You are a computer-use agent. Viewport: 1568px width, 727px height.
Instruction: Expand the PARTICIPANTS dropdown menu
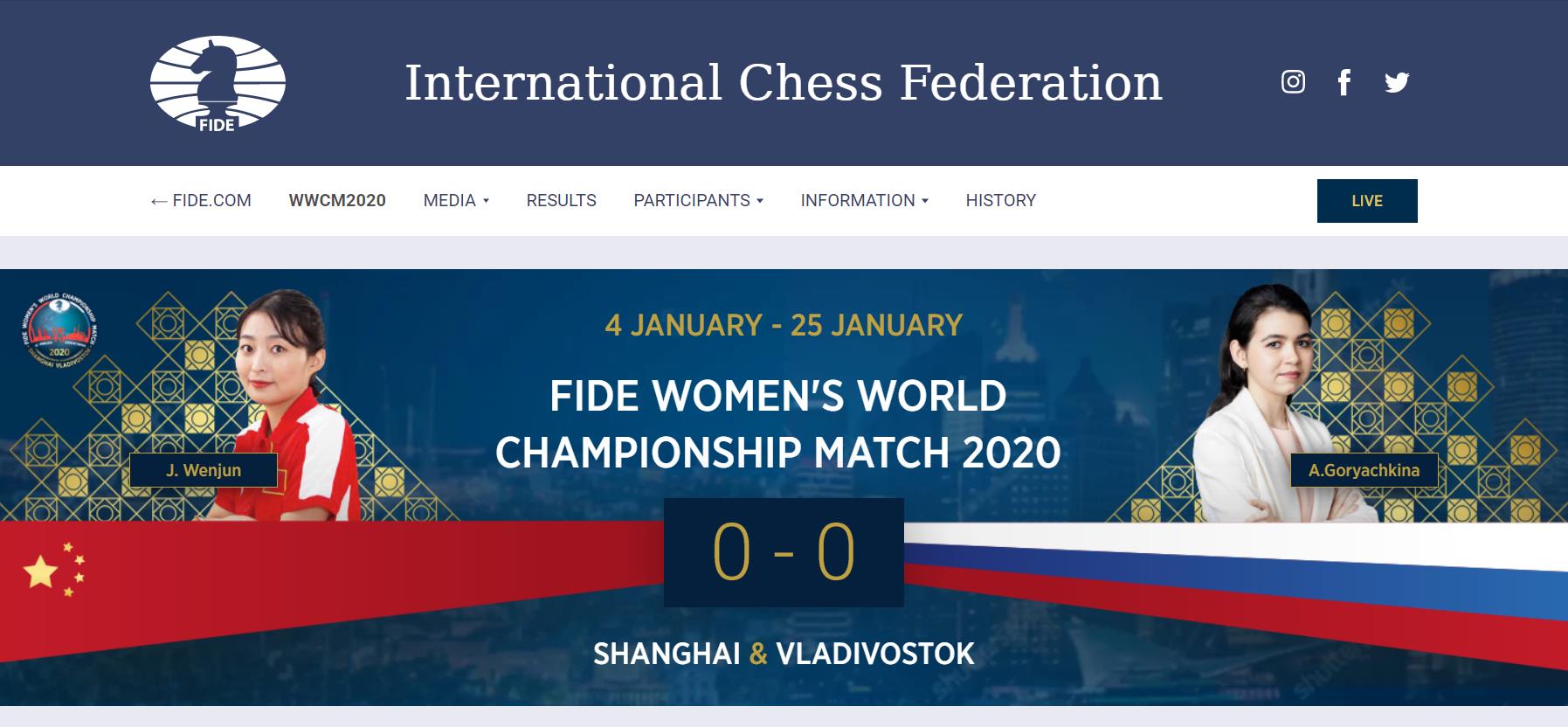point(698,200)
